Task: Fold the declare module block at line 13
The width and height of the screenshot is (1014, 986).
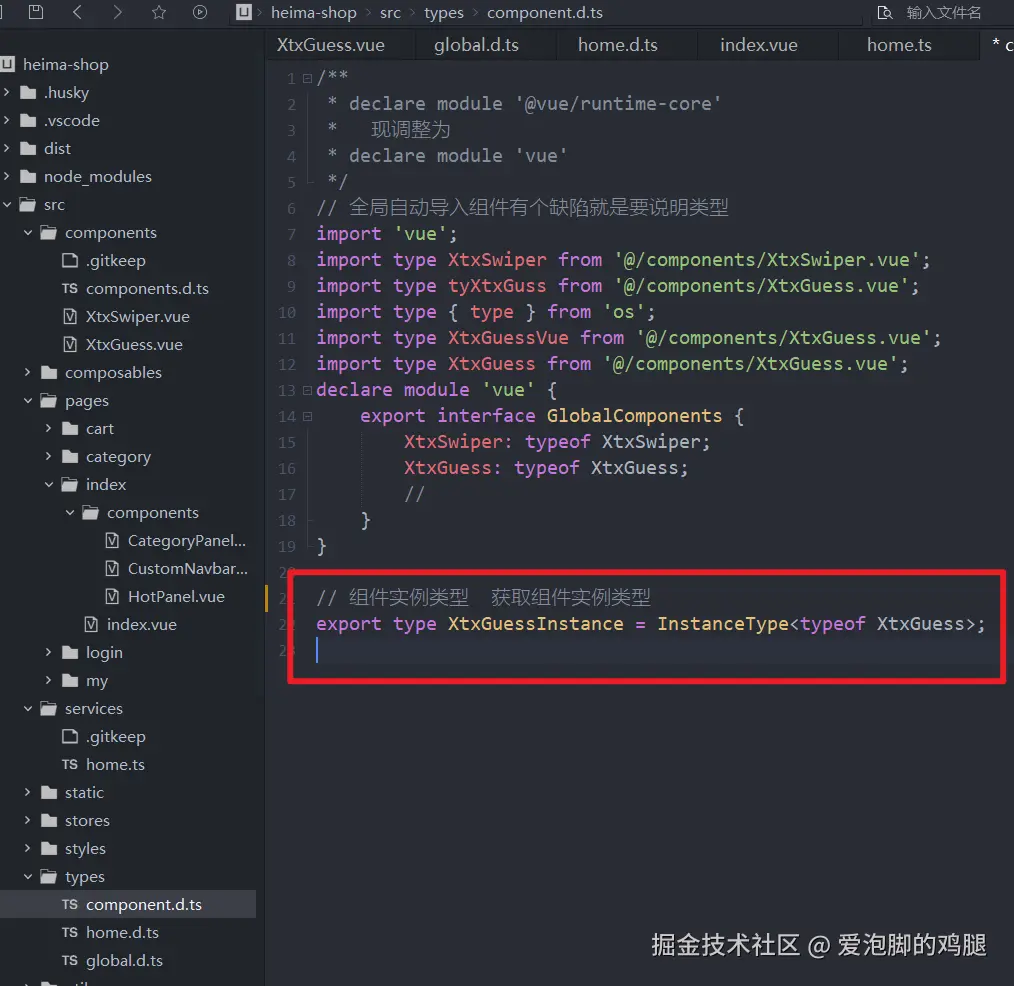Action: click(x=307, y=390)
